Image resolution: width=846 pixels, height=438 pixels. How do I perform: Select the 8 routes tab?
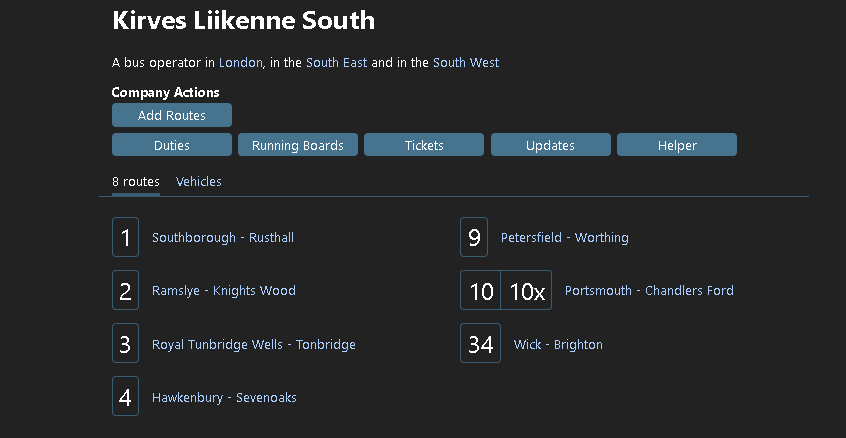pyautogui.click(x=135, y=182)
